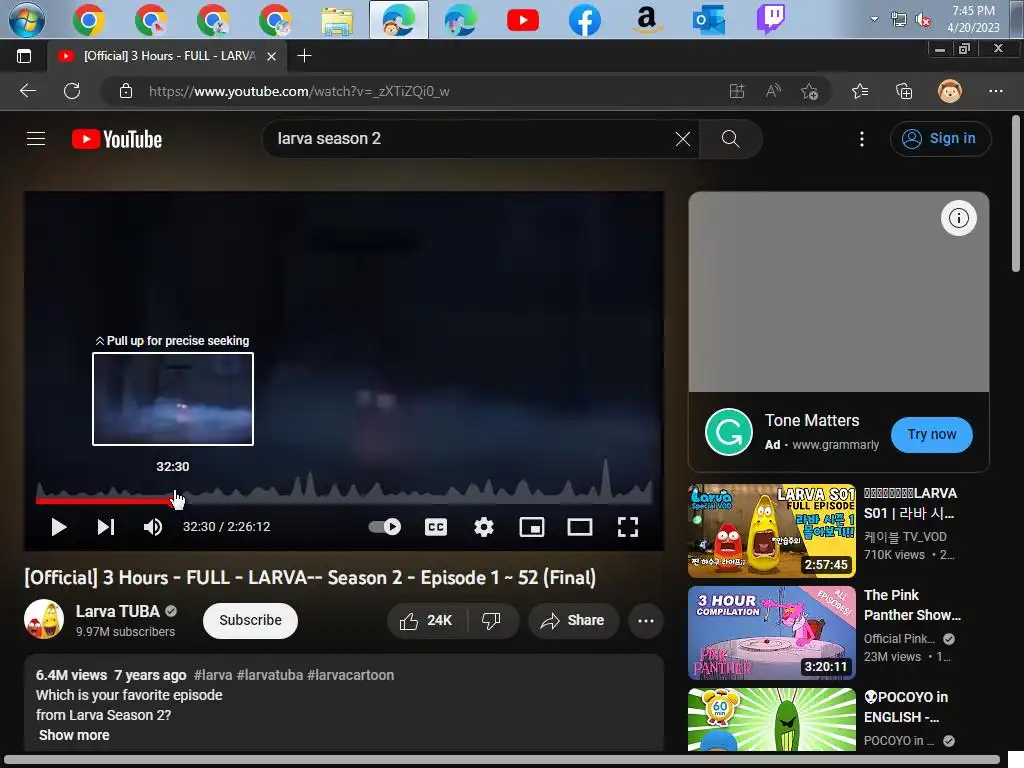
Task: Click the browser address bar URL
Action: click(299, 91)
